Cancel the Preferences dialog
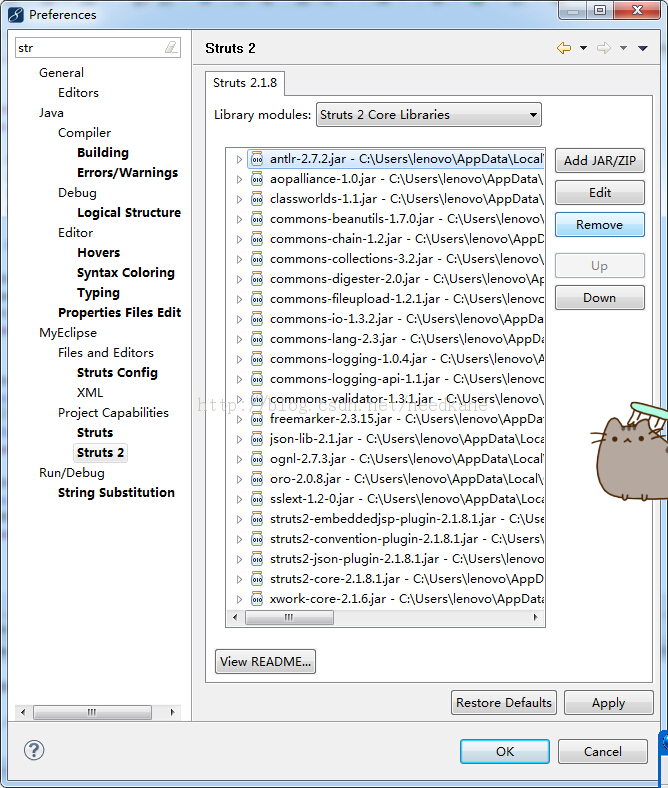The height and width of the screenshot is (788, 668). pos(603,751)
